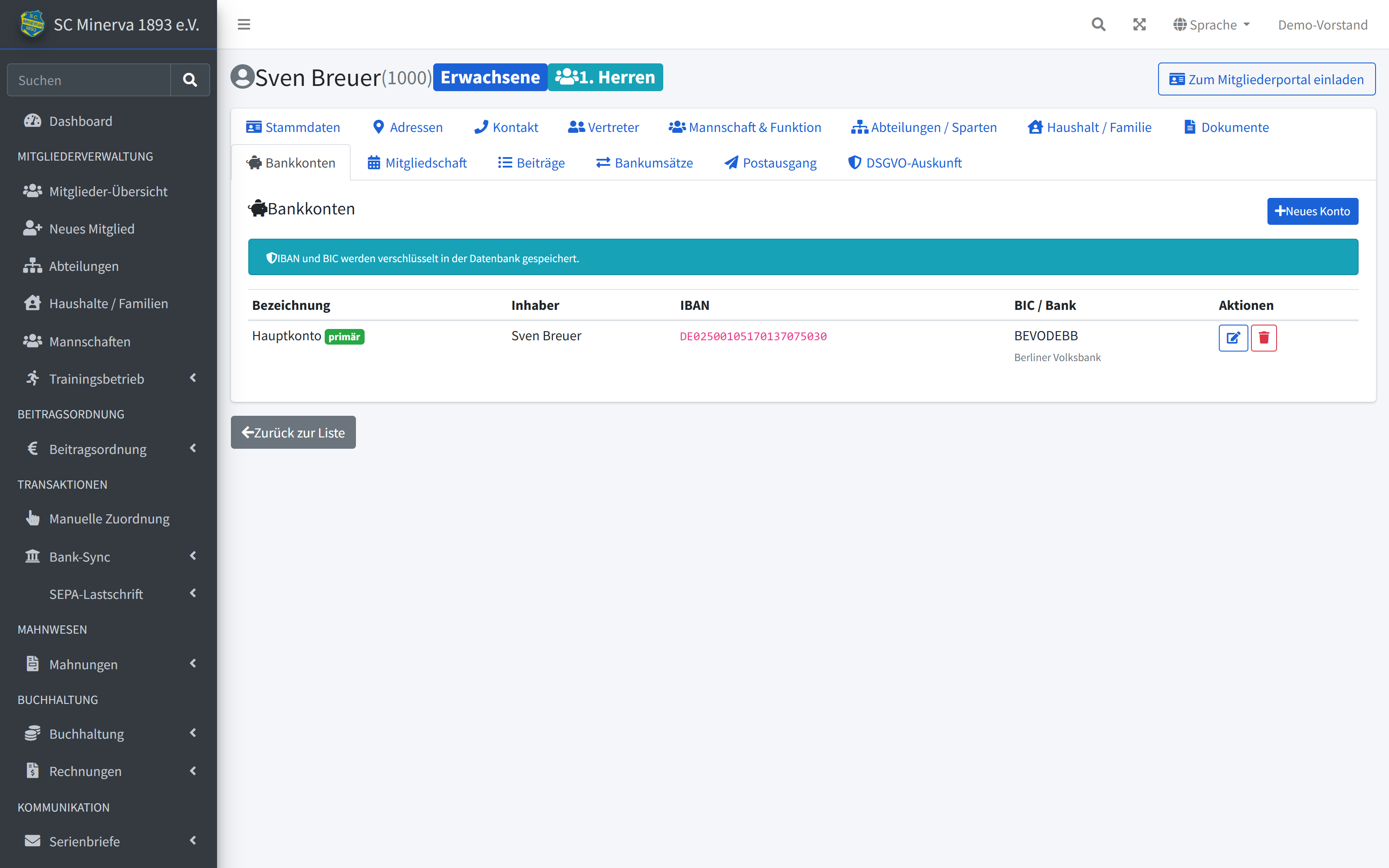Focus the Suchen sidebar search field
Screen dimensions: 1389x868
click(89, 80)
